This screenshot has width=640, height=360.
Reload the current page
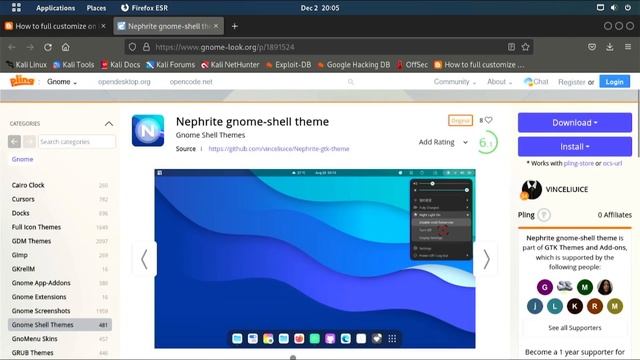click(48, 47)
